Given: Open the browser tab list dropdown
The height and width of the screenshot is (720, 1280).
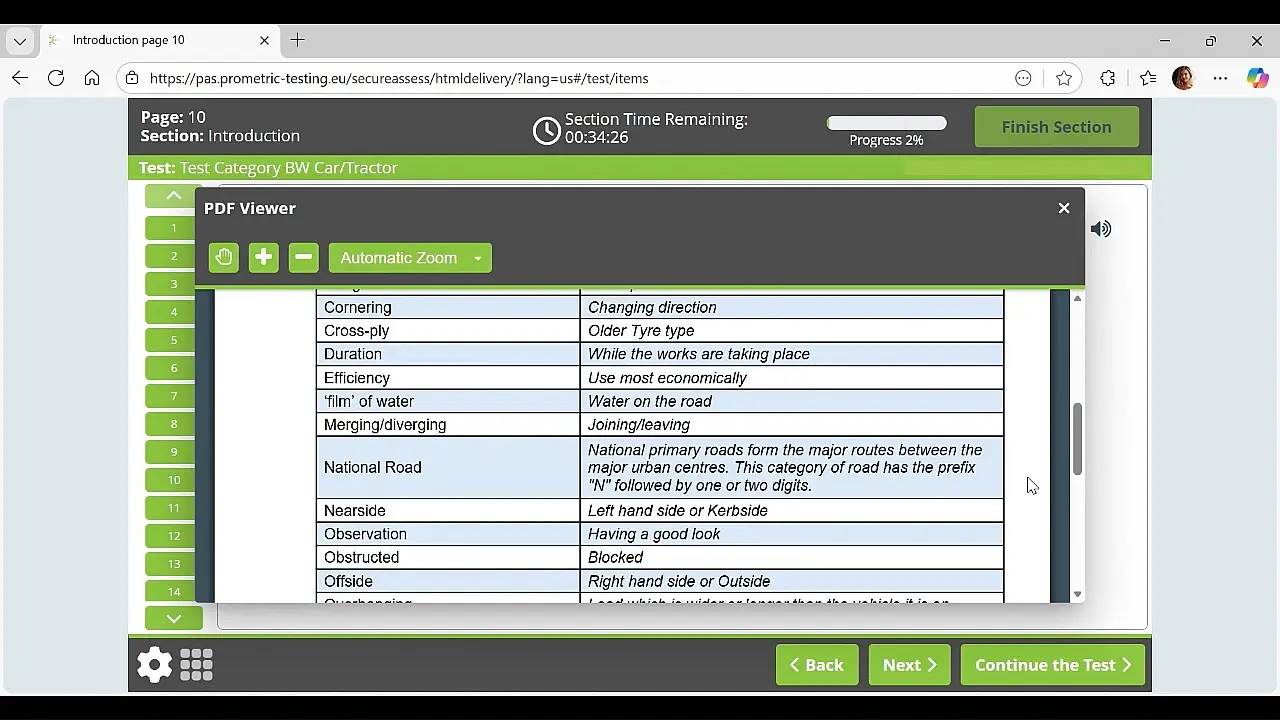Looking at the screenshot, I should click(x=20, y=41).
